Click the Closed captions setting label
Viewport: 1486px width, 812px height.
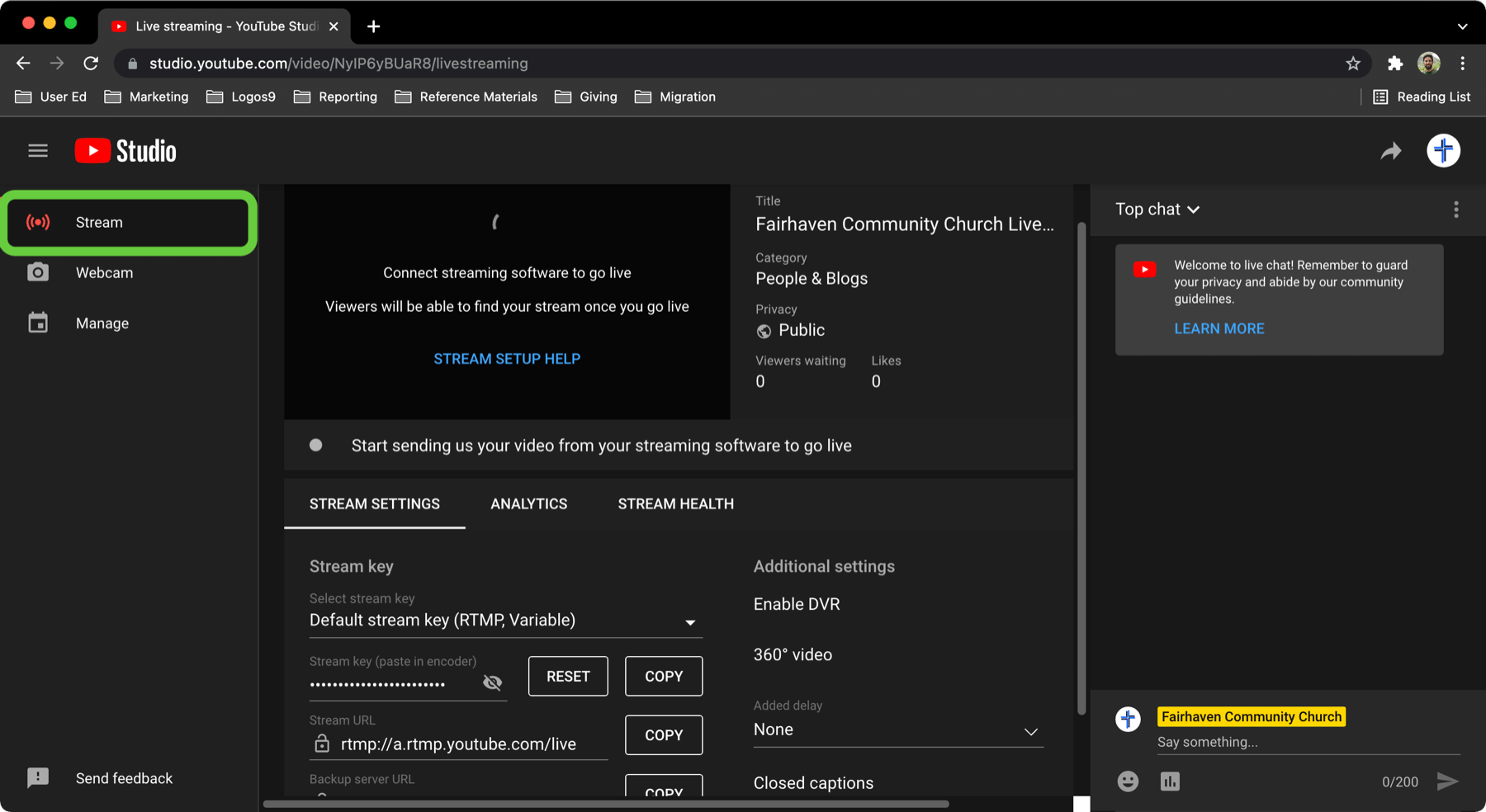[813, 783]
